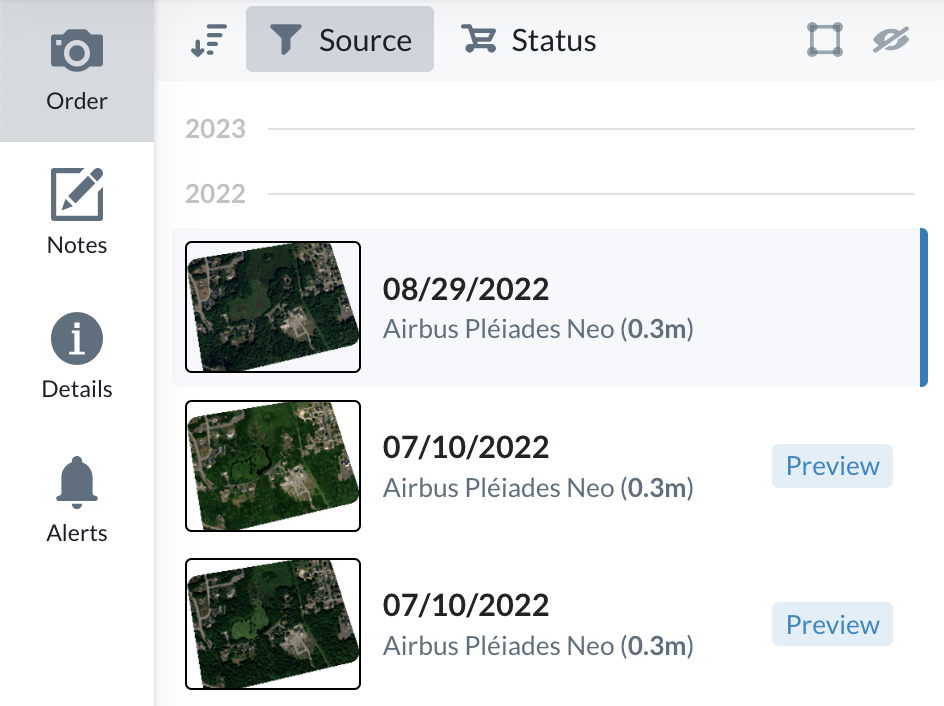
Task: Toggle the crossed-eye visibility icon
Action: (890, 40)
